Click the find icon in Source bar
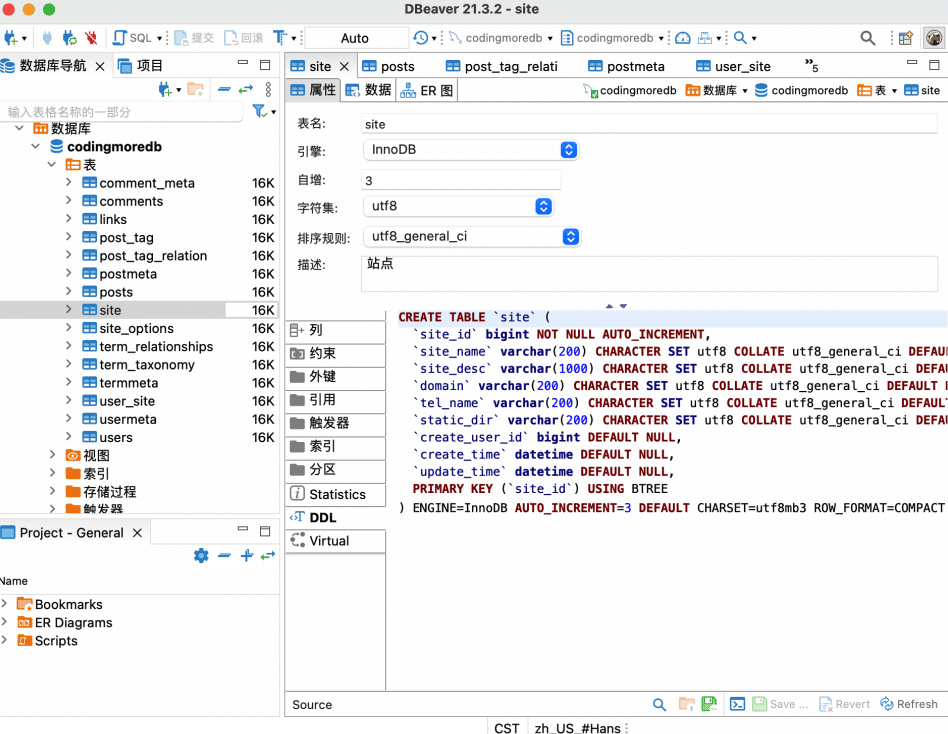Image resolution: width=948 pixels, height=734 pixels. [659, 704]
